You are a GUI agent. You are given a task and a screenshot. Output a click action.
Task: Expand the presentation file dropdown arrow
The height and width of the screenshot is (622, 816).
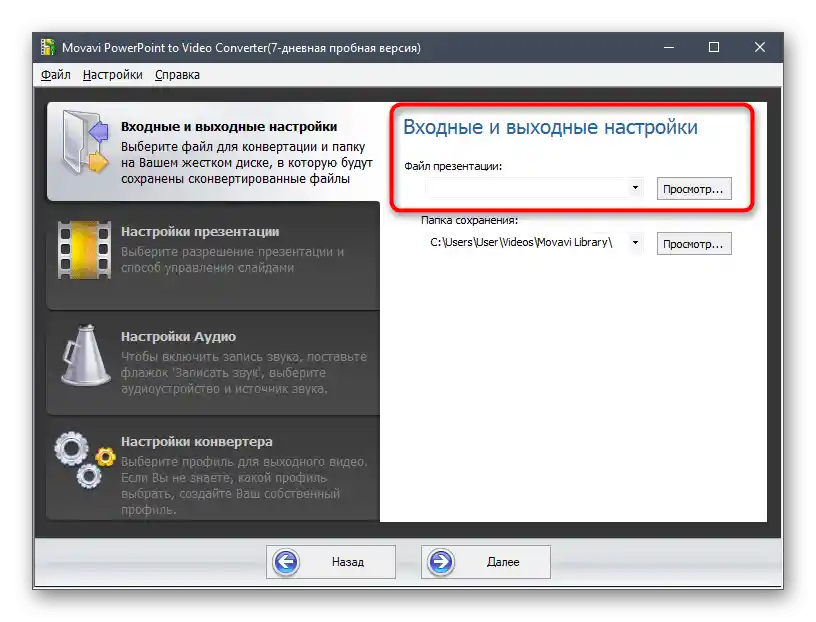point(635,188)
